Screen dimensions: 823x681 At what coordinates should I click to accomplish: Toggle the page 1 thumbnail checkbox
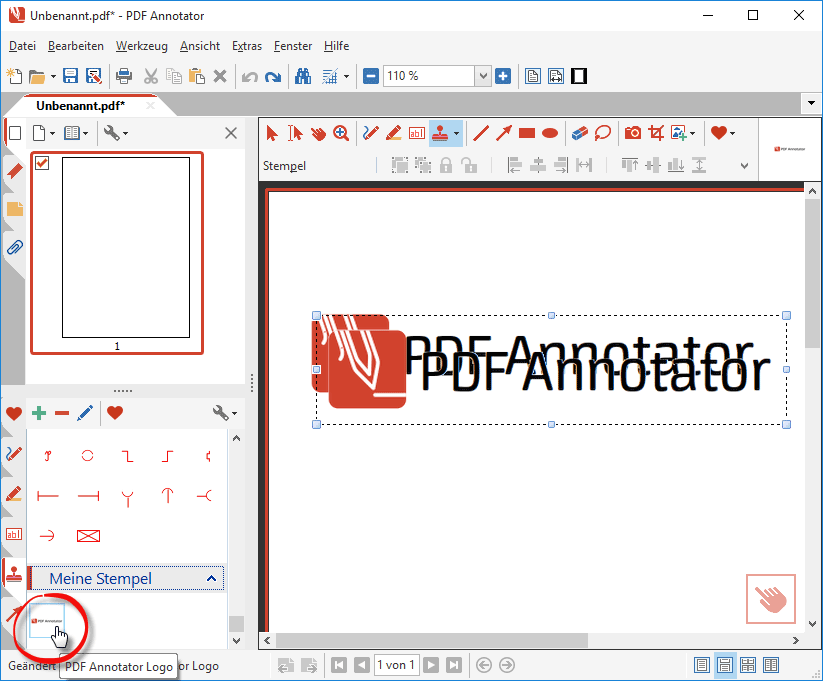coord(42,163)
